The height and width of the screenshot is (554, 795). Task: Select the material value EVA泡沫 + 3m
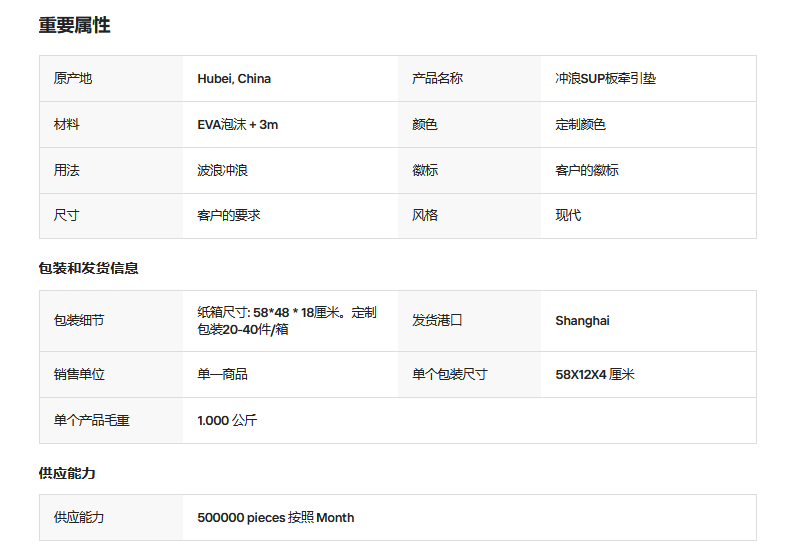237,125
